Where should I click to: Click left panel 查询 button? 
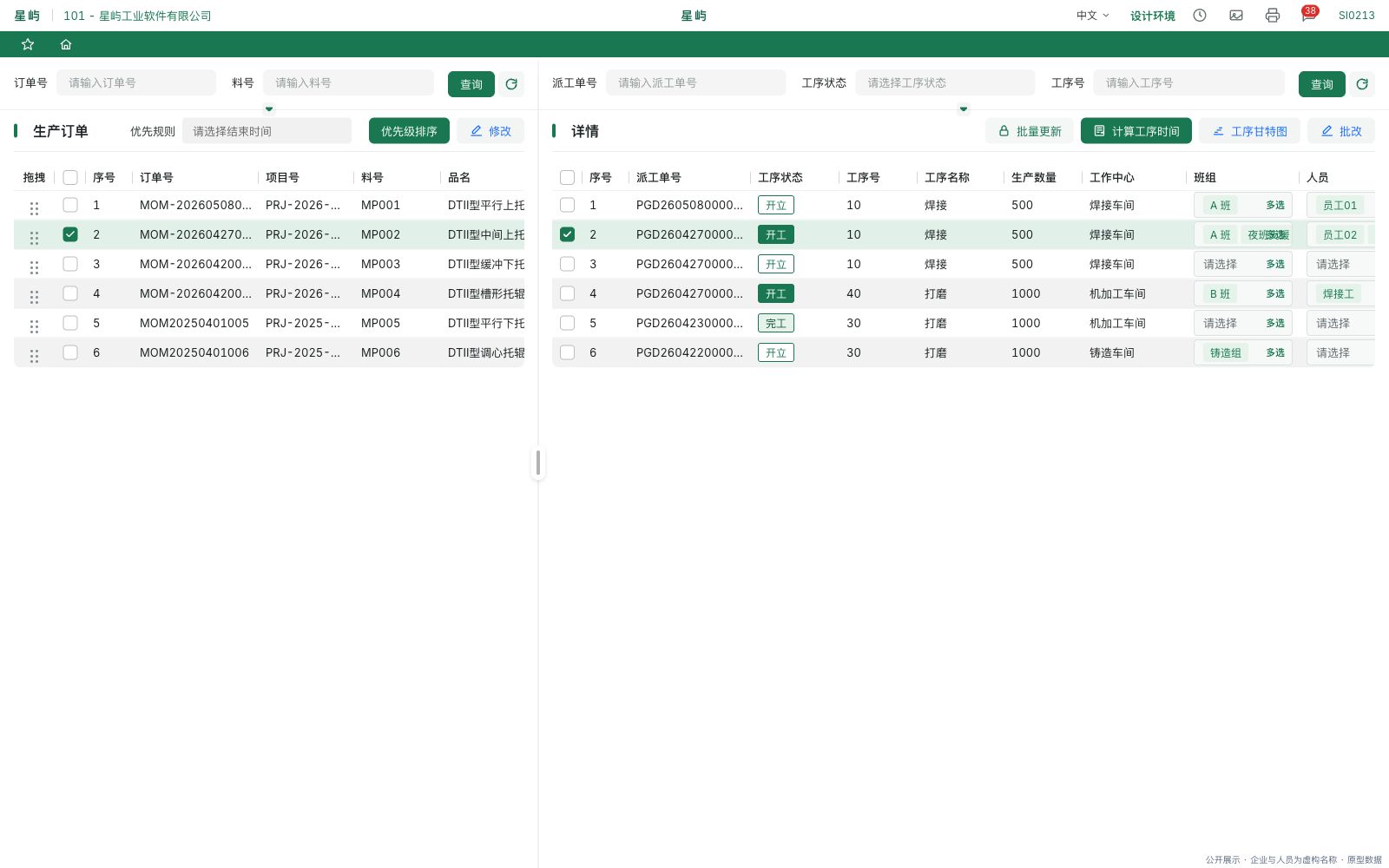click(471, 84)
